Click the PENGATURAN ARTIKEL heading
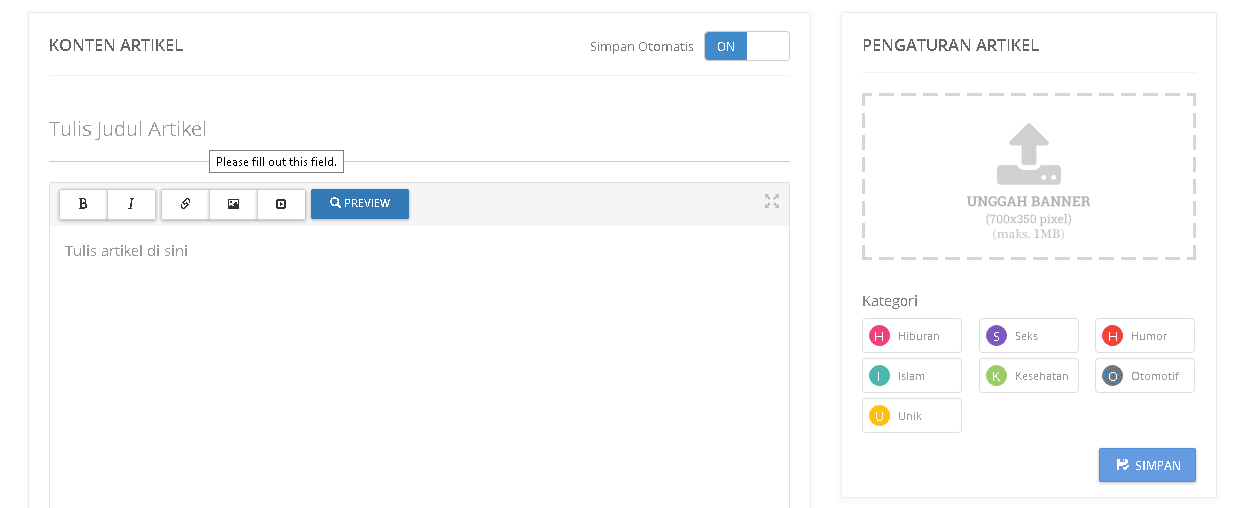Screen dimensions: 1238x508 [x=950, y=45]
